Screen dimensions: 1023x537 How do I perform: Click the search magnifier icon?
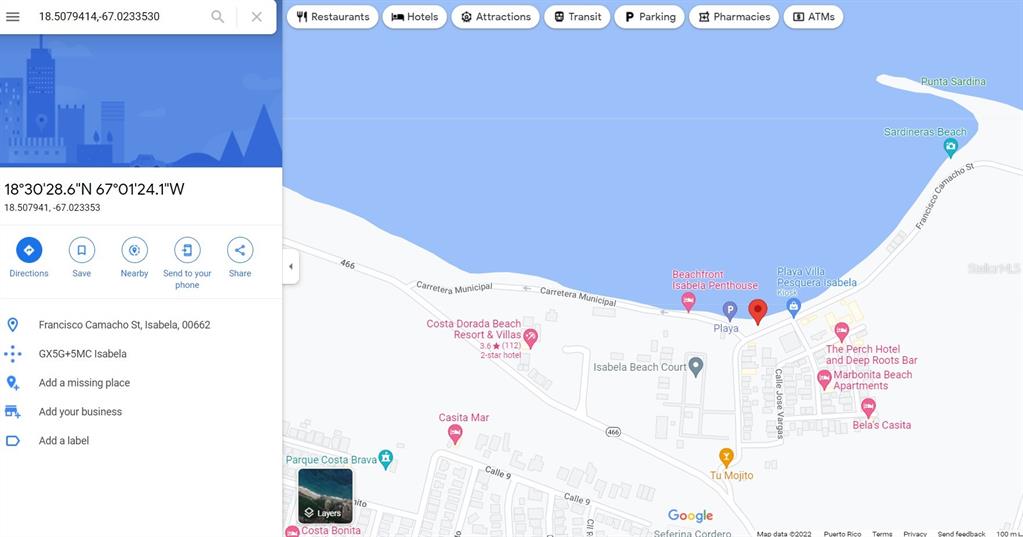217,17
